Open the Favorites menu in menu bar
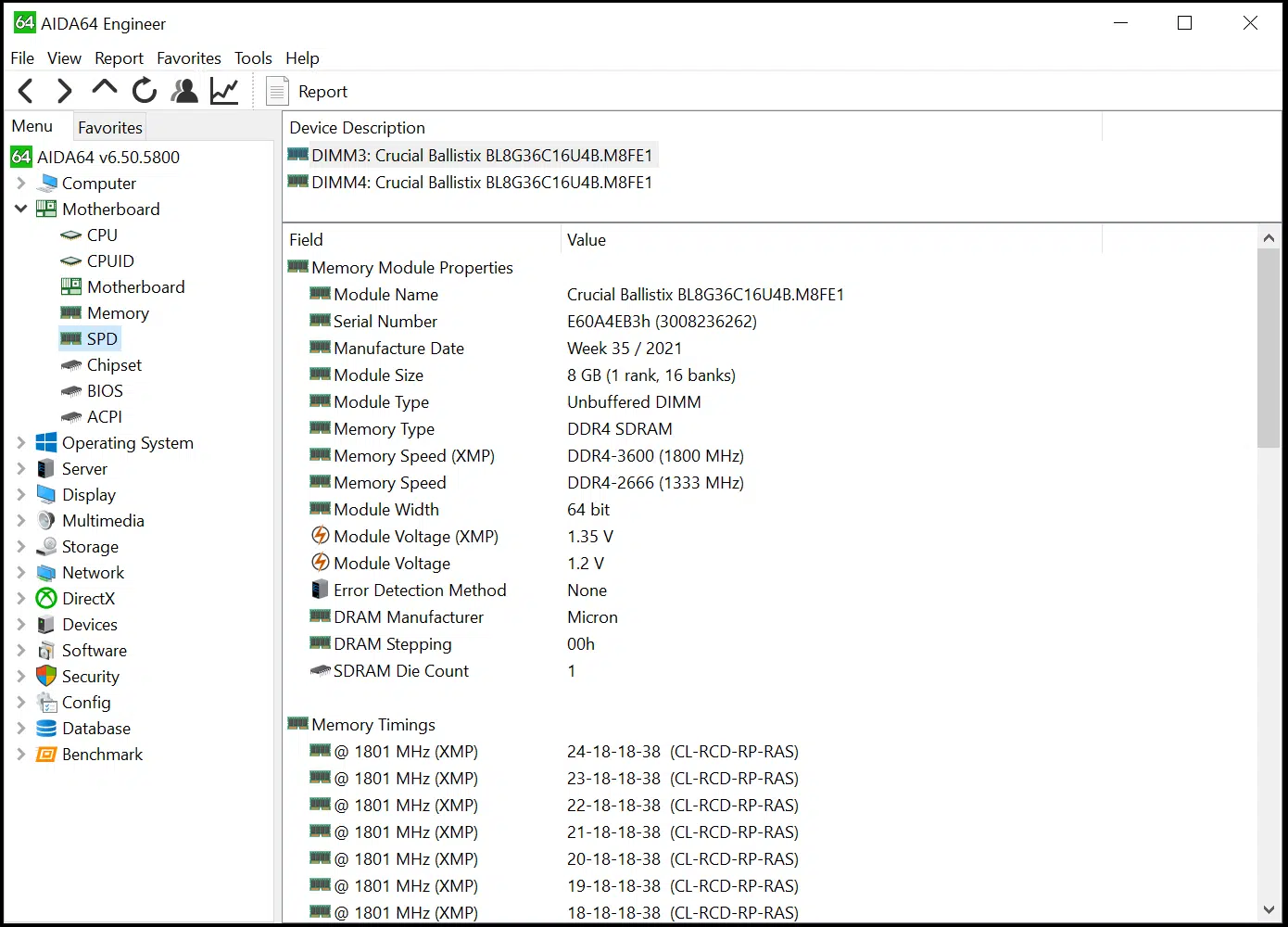This screenshot has width=1288, height=927. [189, 58]
